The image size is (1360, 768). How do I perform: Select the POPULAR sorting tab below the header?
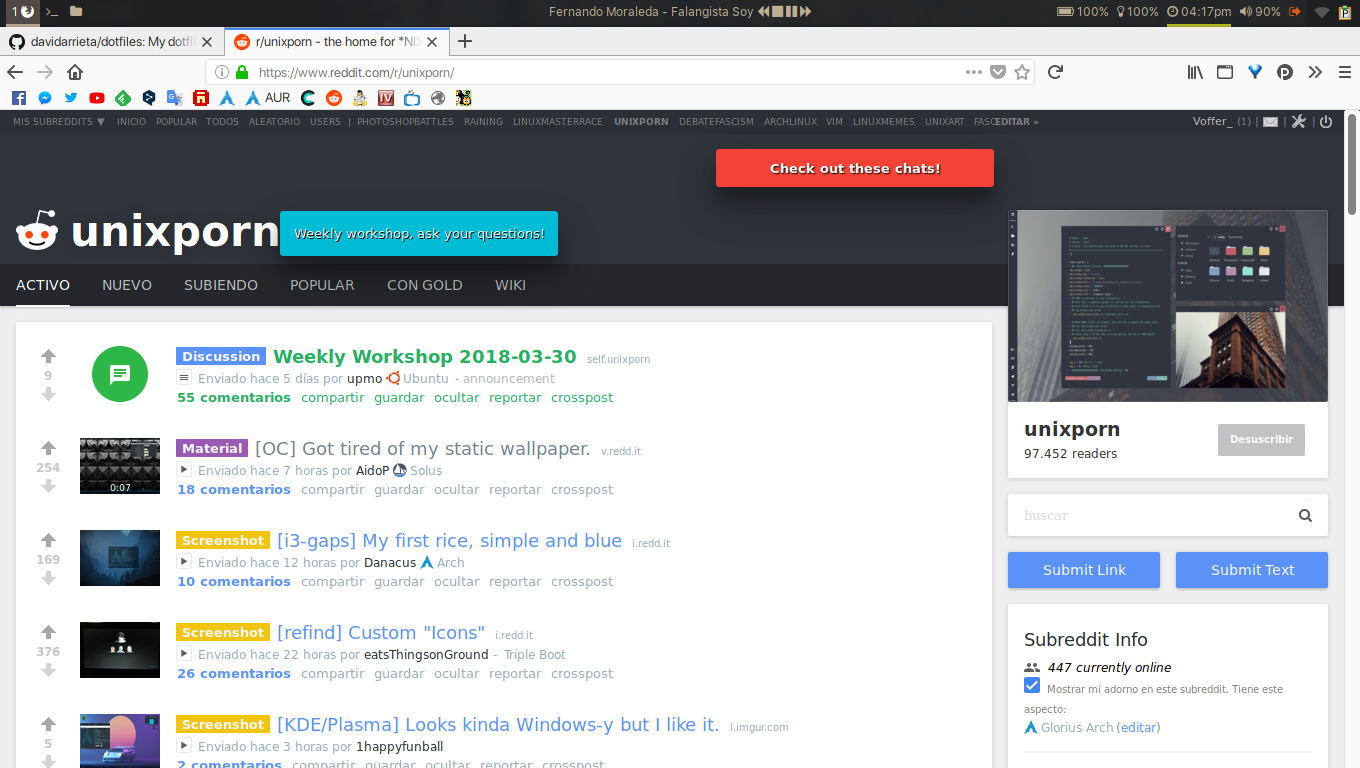pos(322,285)
